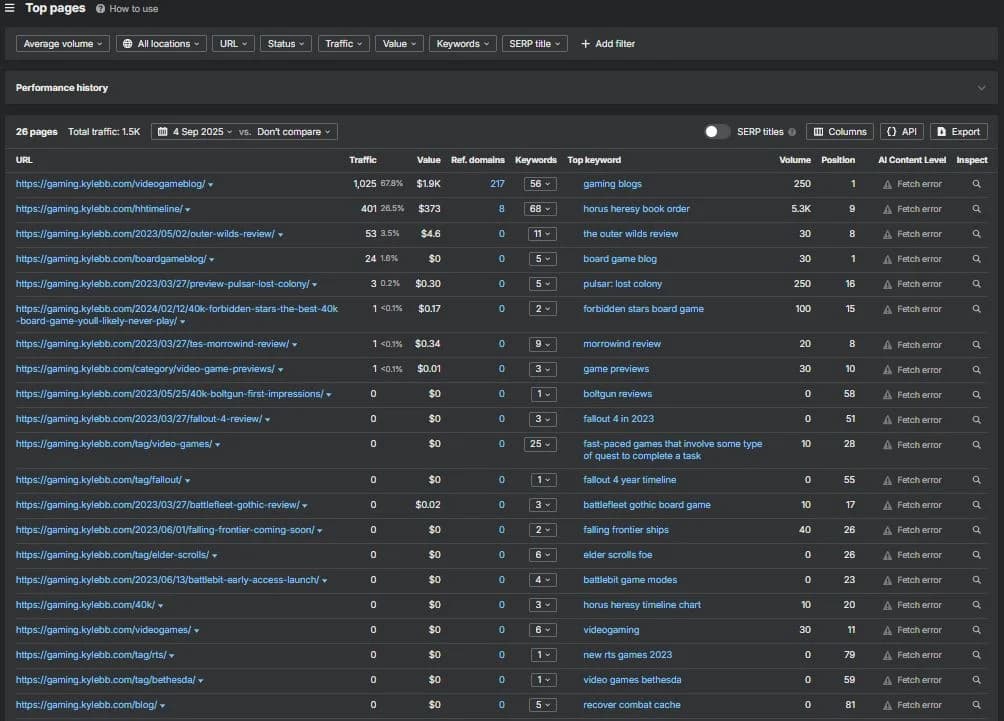Open the videogameblog URL link

[110, 184]
